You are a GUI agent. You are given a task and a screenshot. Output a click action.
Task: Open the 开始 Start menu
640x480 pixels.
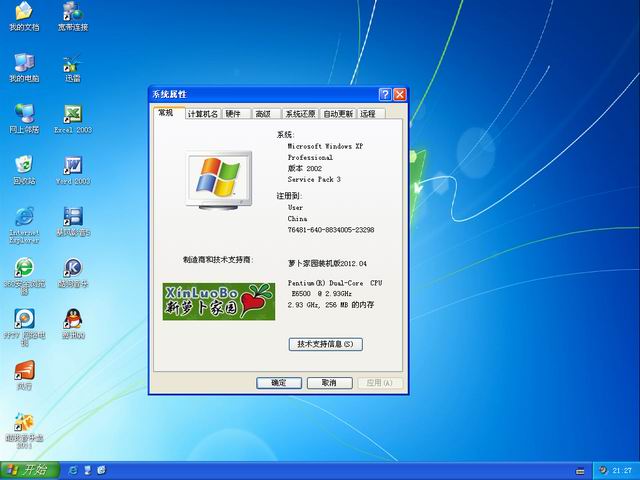(30, 470)
